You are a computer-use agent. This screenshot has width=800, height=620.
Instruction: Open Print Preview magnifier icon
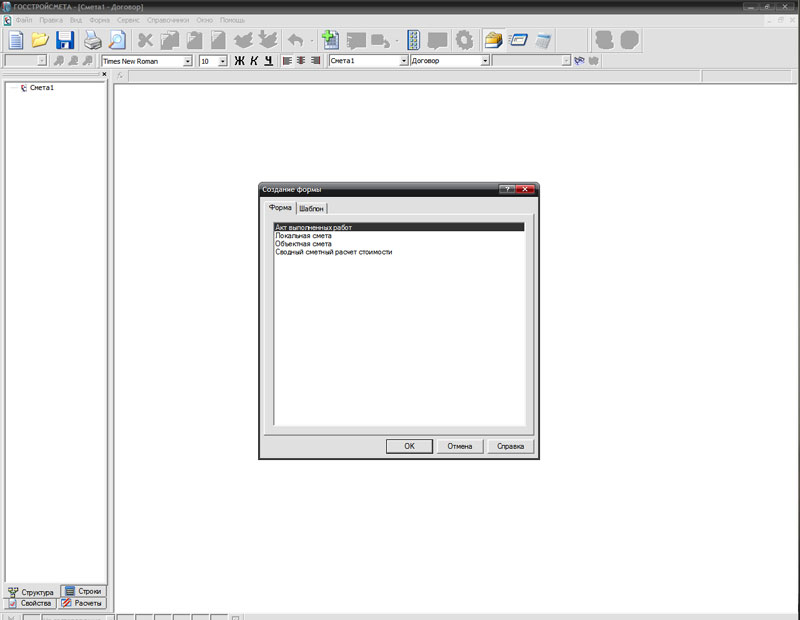(118, 40)
